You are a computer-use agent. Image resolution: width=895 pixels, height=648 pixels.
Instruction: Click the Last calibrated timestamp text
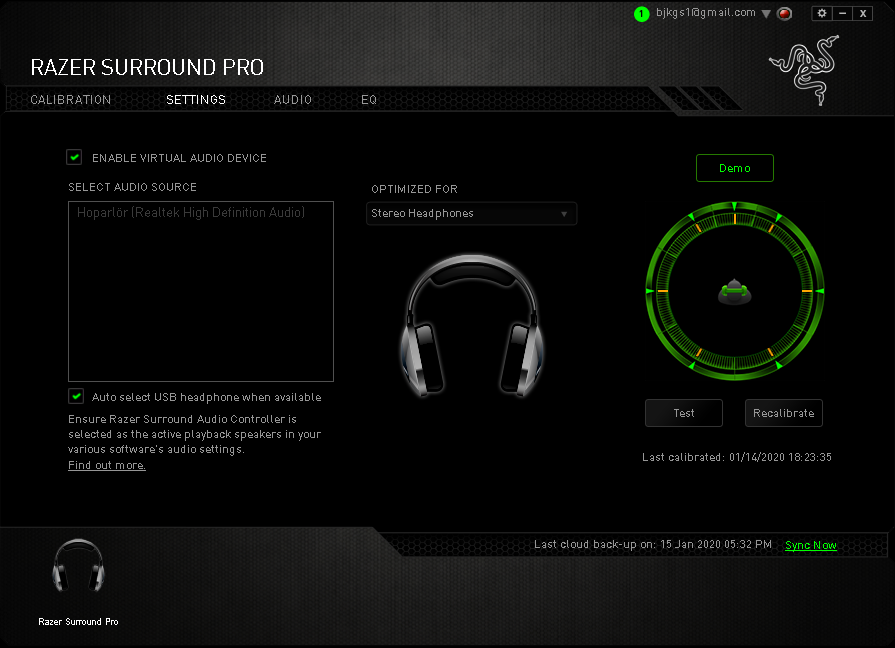(737, 457)
